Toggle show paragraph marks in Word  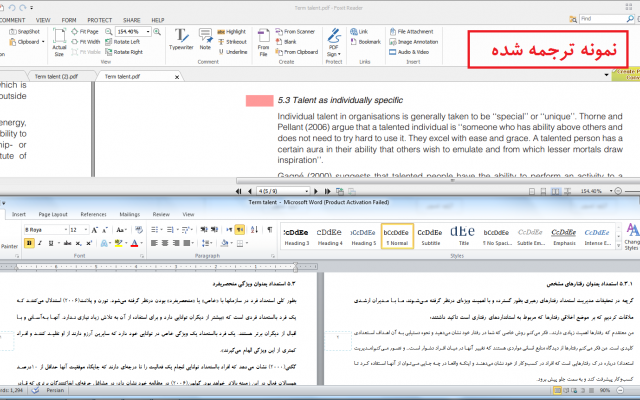click(270, 230)
